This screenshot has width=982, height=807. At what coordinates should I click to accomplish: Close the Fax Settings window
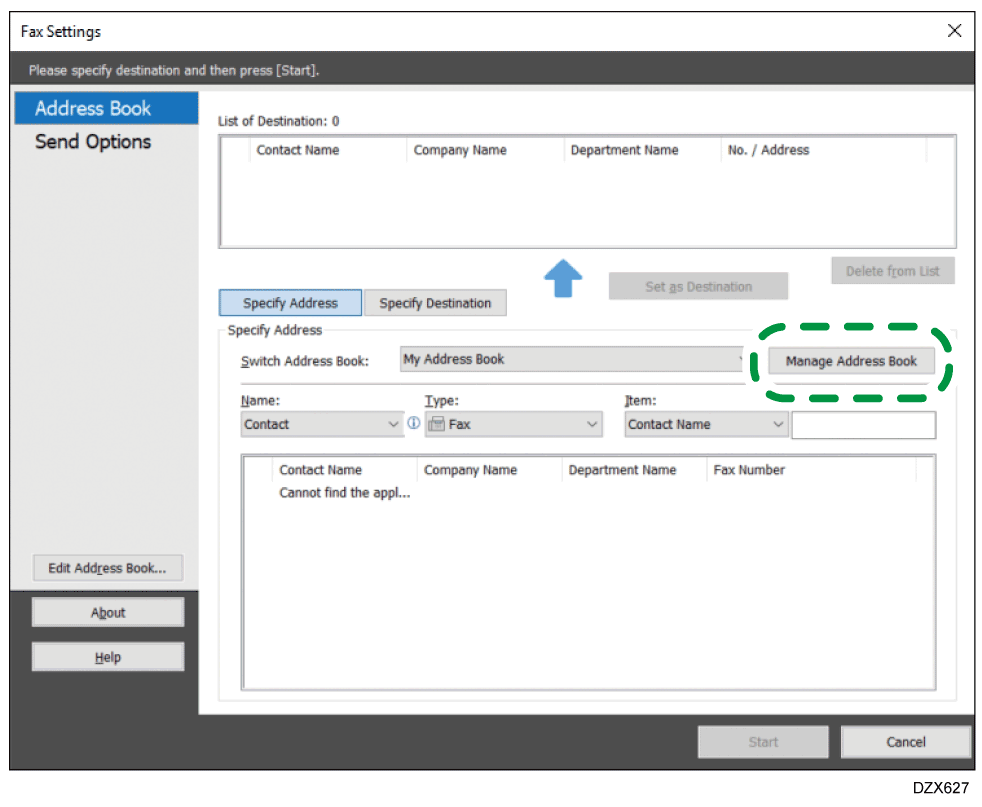pos(954,31)
